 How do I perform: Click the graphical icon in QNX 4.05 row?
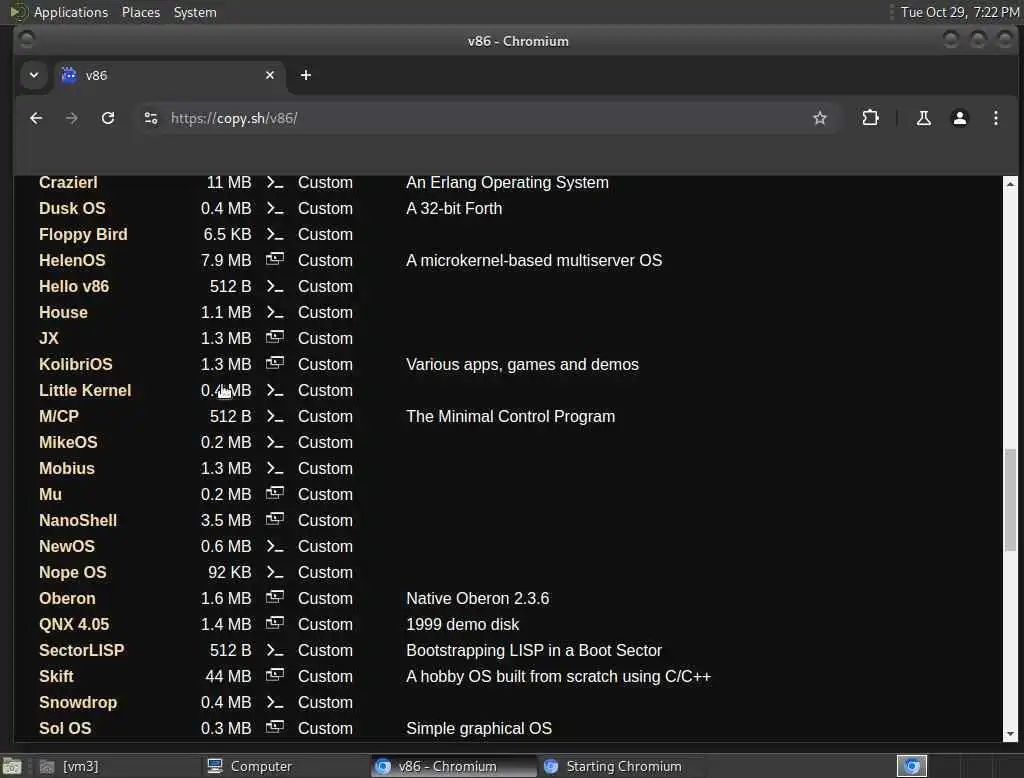(x=275, y=623)
